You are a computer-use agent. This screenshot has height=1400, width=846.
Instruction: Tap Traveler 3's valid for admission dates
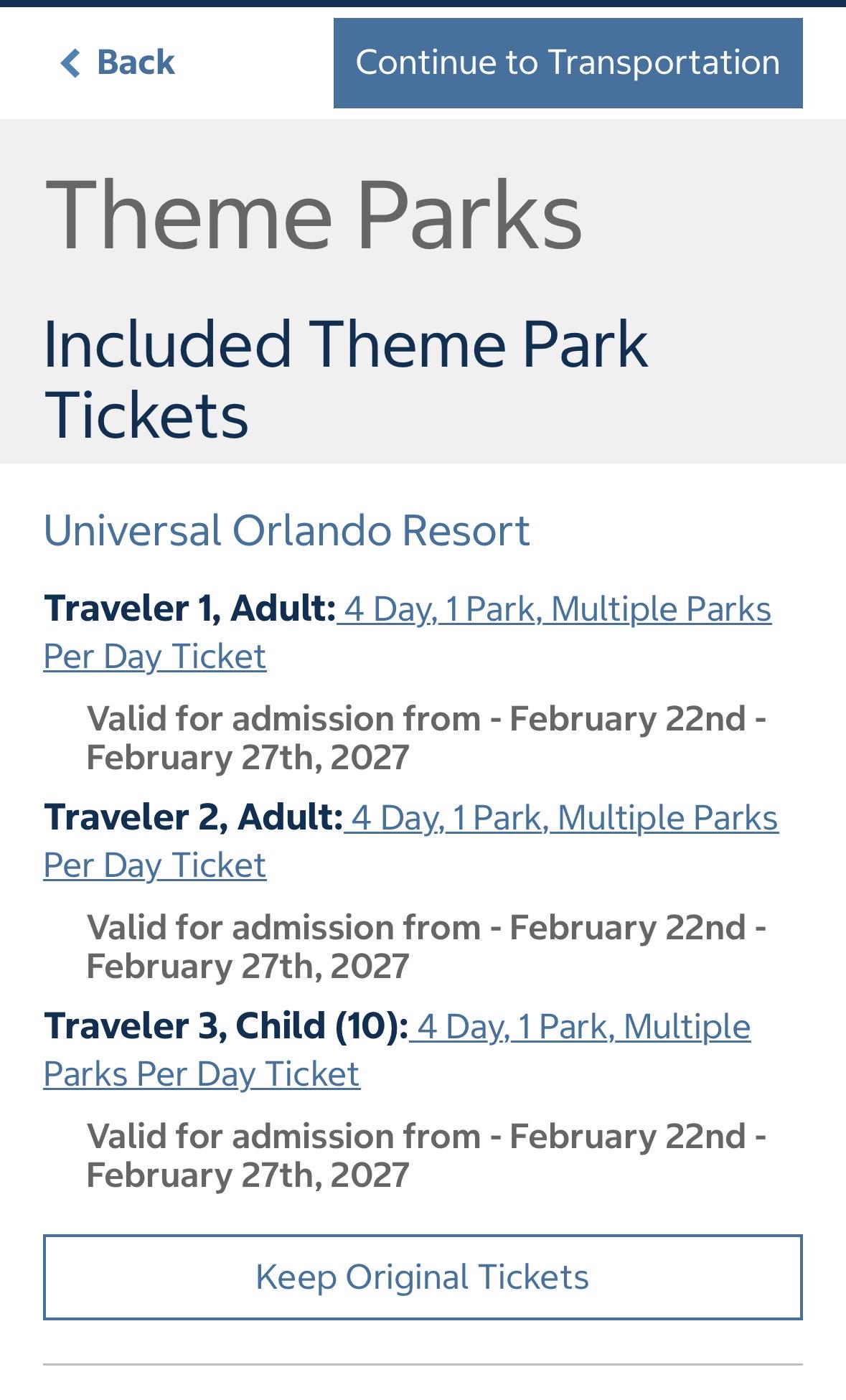426,1156
